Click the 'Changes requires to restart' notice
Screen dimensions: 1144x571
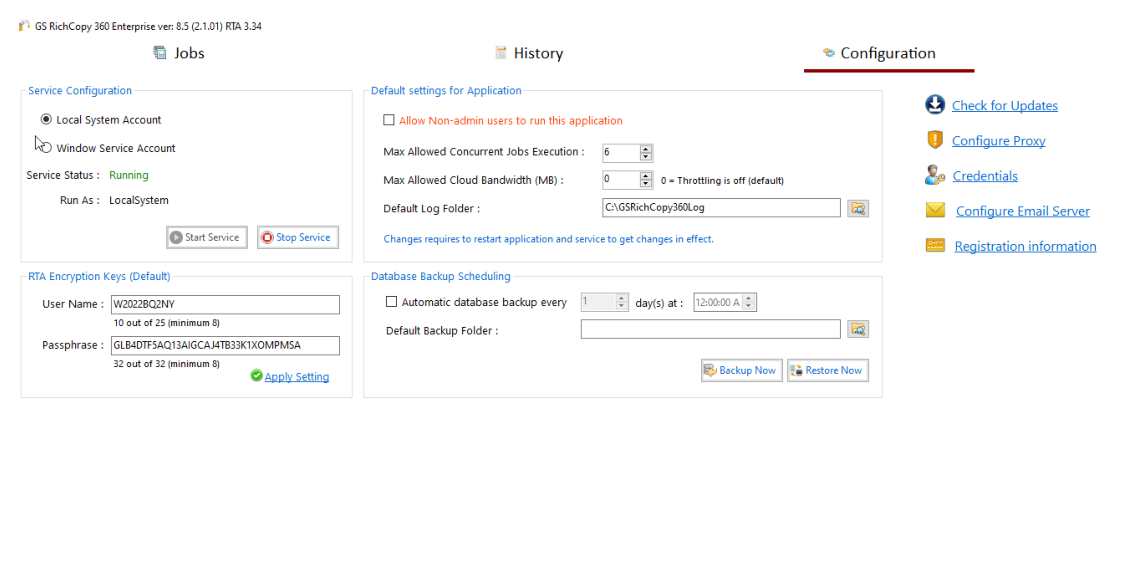pos(549,238)
